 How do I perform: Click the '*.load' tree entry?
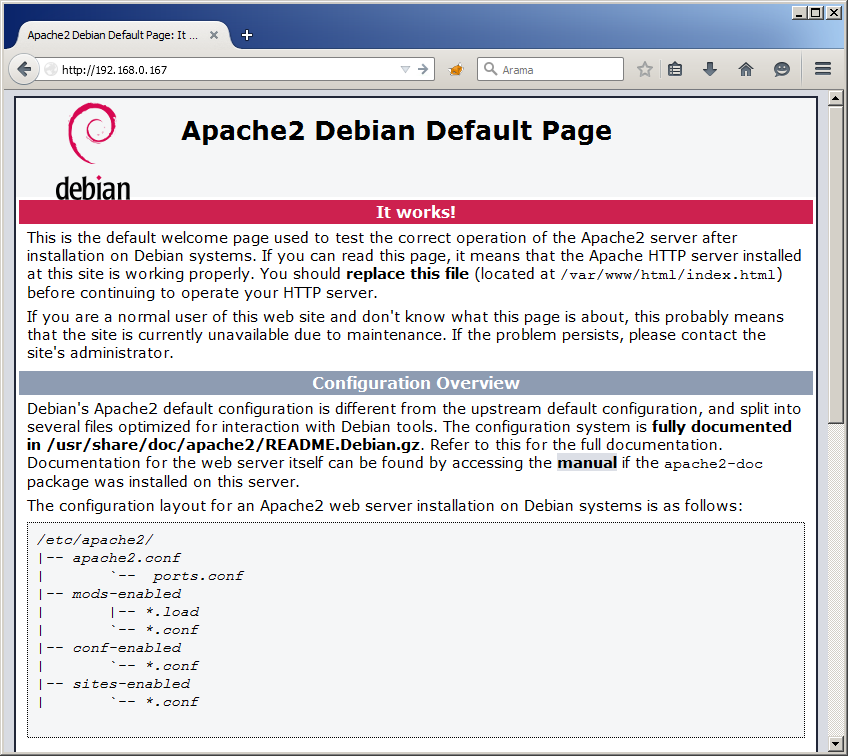pos(172,612)
